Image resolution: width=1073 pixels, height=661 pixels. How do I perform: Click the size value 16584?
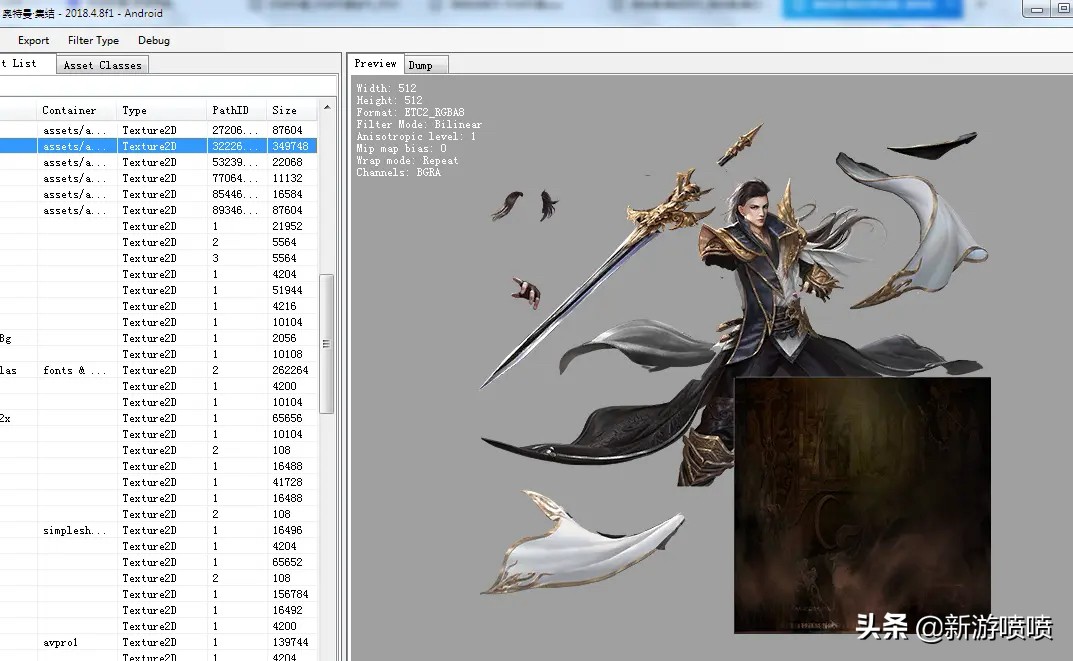[287, 194]
